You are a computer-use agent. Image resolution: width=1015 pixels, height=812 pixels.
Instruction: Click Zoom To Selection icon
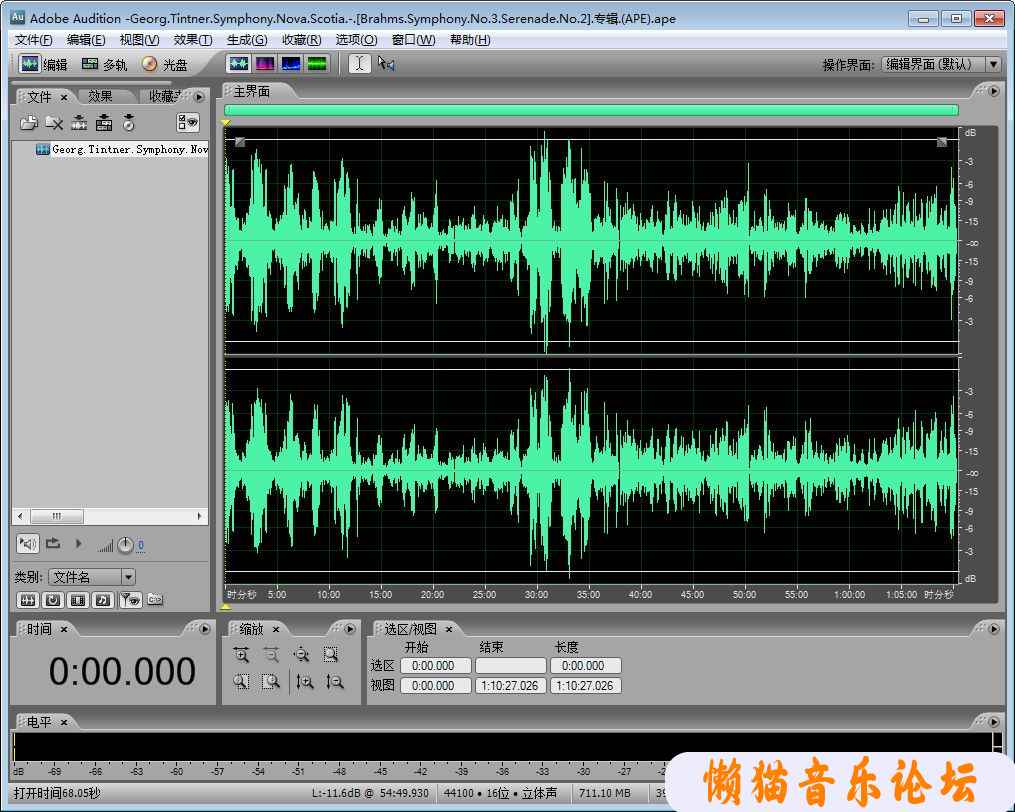click(x=331, y=655)
